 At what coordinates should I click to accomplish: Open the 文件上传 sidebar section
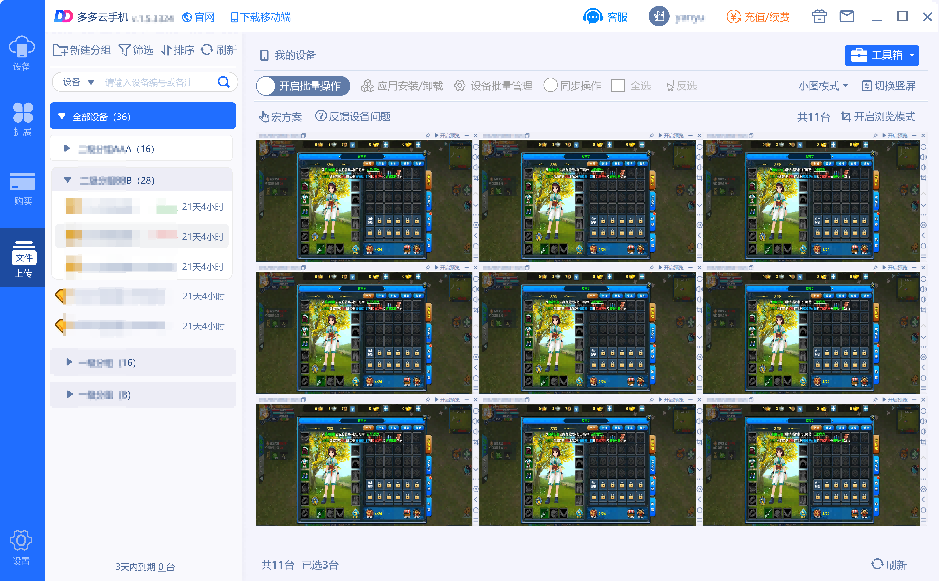tap(23, 259)
